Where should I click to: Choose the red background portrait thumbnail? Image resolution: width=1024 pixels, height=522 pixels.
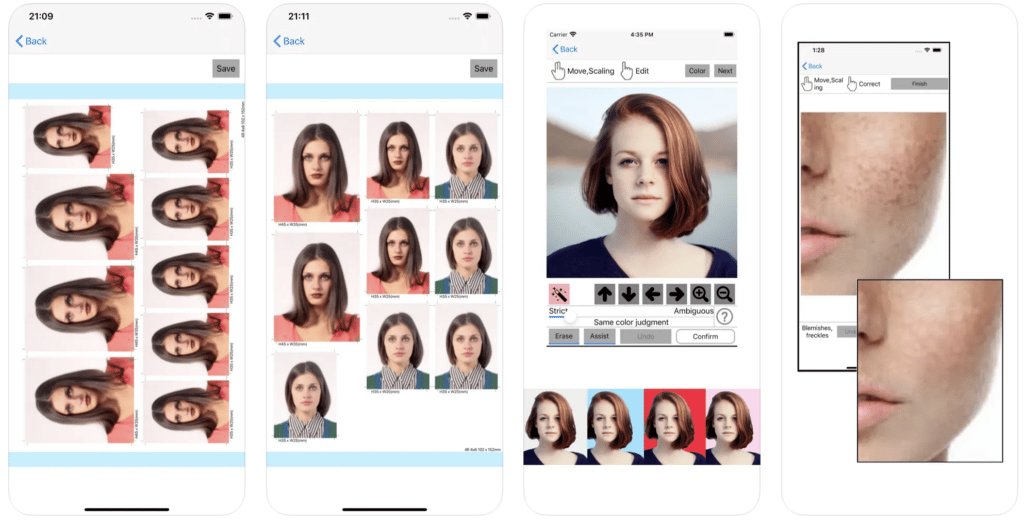click(x=675, y=427)
